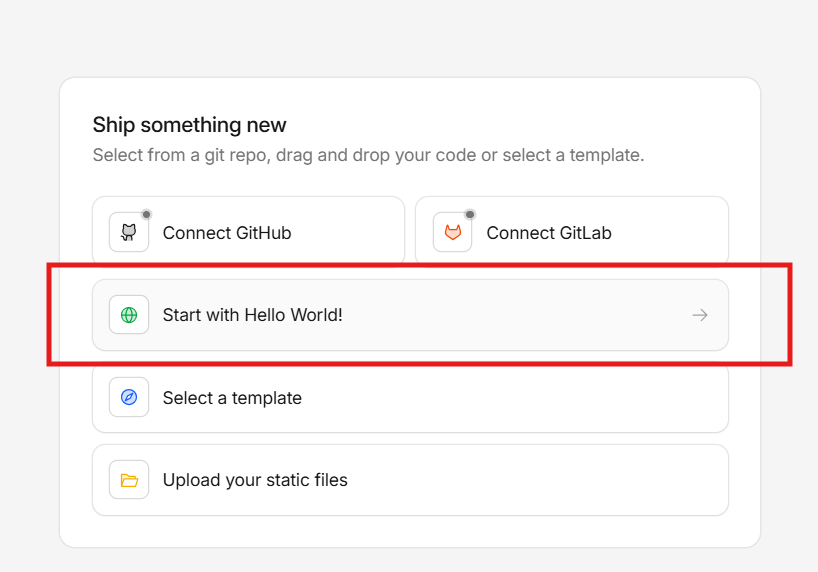Click the GitHub octocat icon
This screenshot has width=818, height=572.
(x=129, y=233)
